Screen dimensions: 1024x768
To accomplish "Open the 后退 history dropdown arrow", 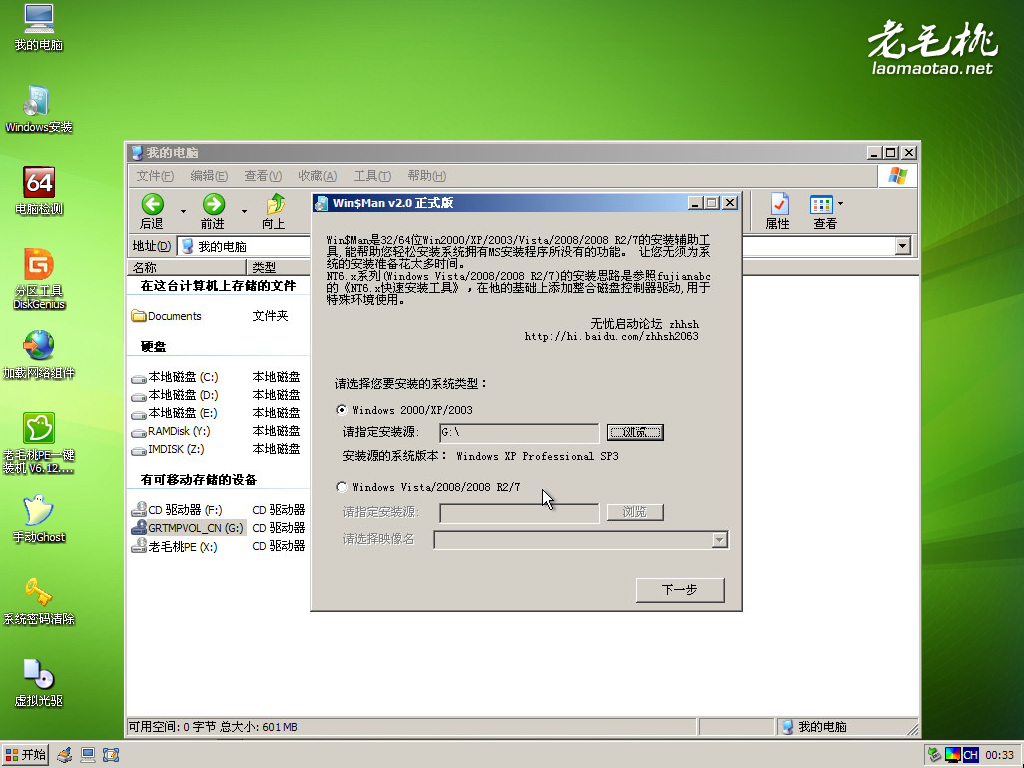I will 183,212.
